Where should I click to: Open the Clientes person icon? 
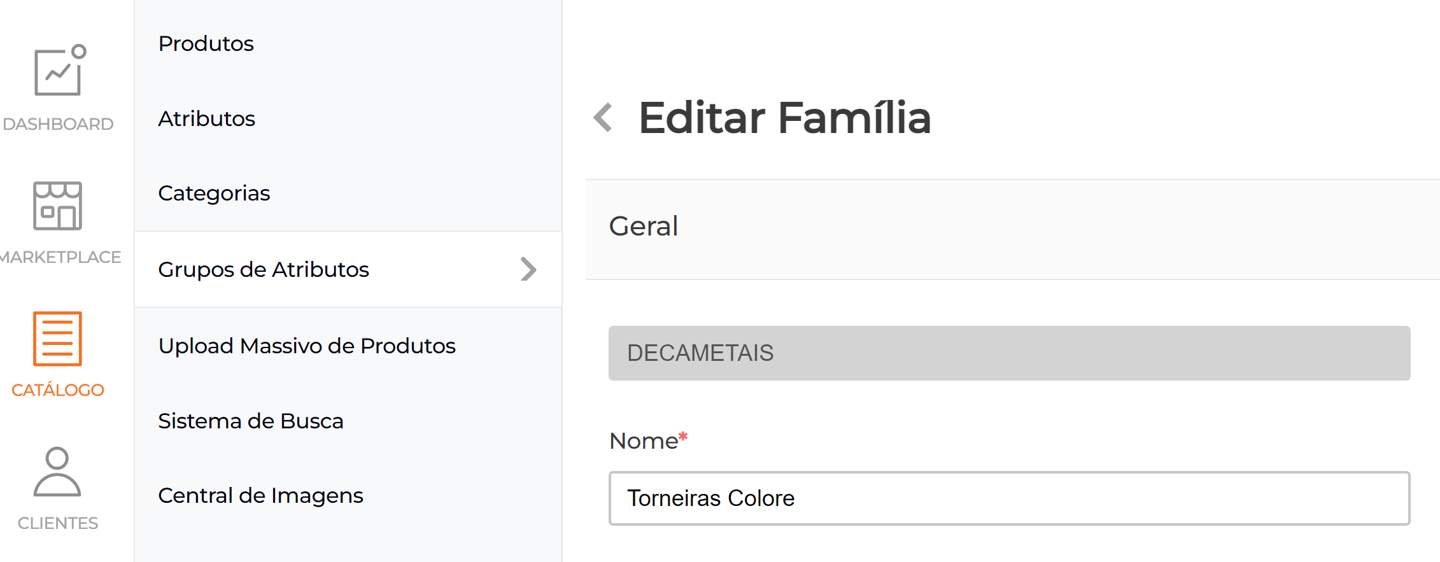pyautogui.click(x=57, y=472)
